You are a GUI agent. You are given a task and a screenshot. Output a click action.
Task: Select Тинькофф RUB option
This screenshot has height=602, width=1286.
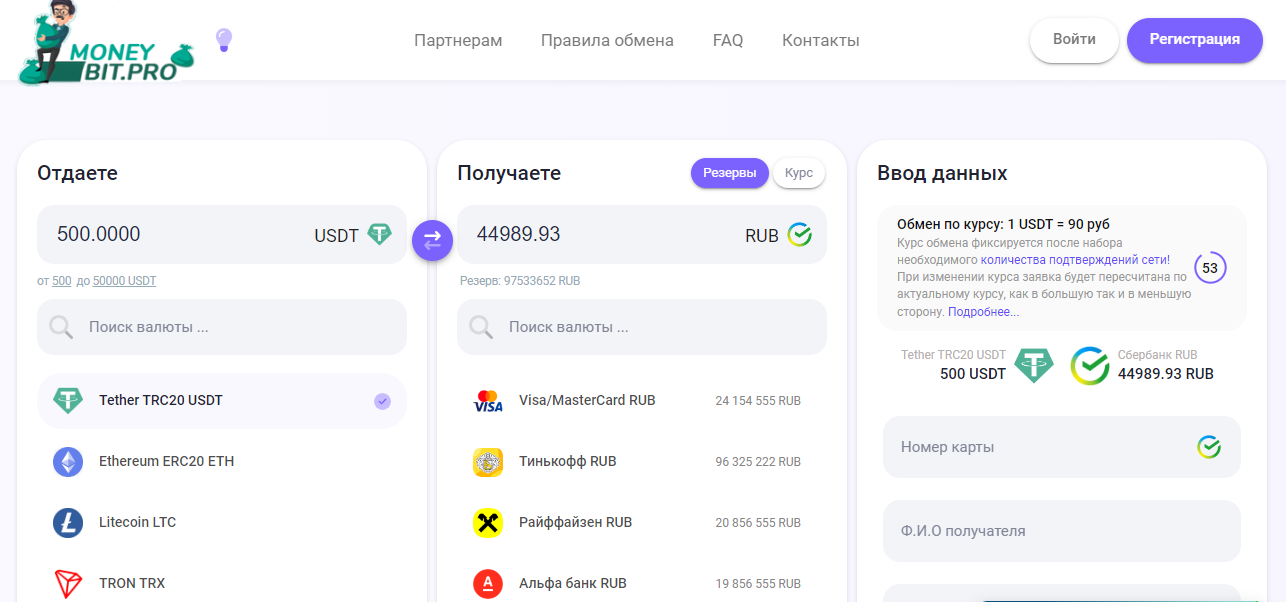coord(642,462)
